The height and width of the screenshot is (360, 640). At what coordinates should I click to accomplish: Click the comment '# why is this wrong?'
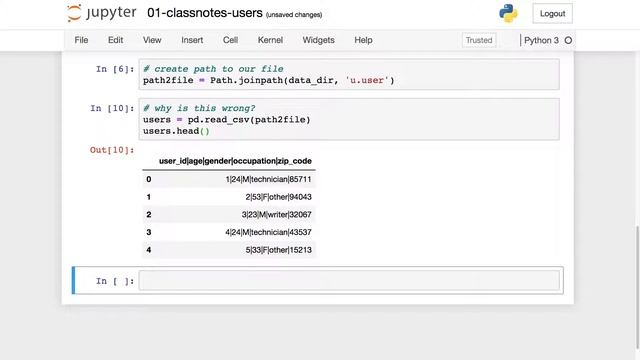point(199,108)
